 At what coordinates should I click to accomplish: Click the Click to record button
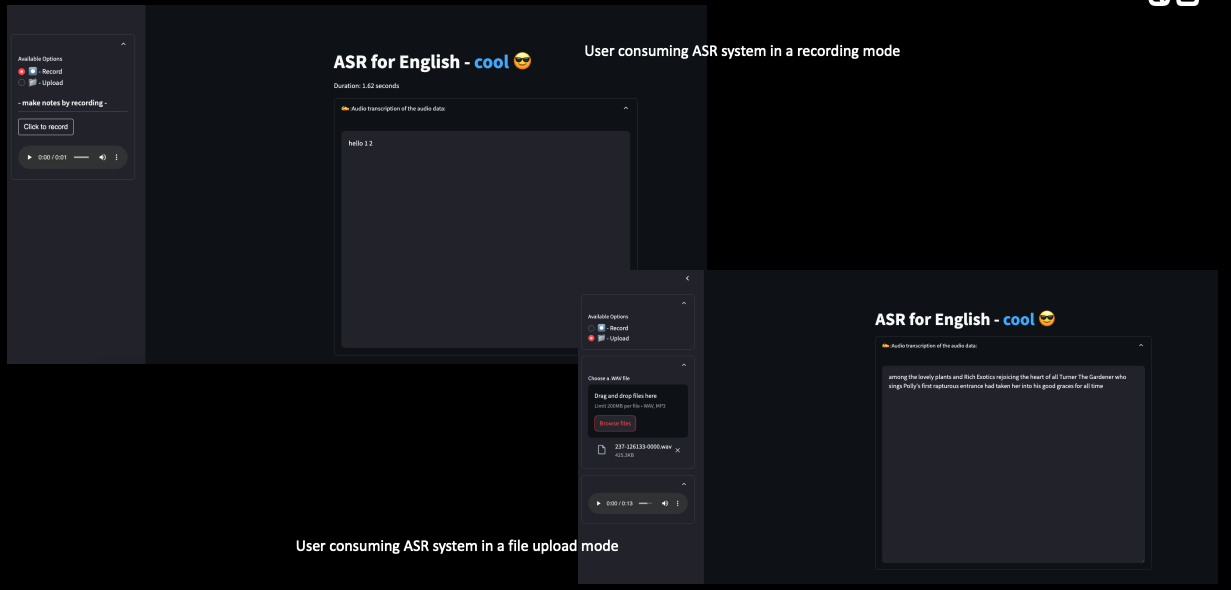coord(45,126)
